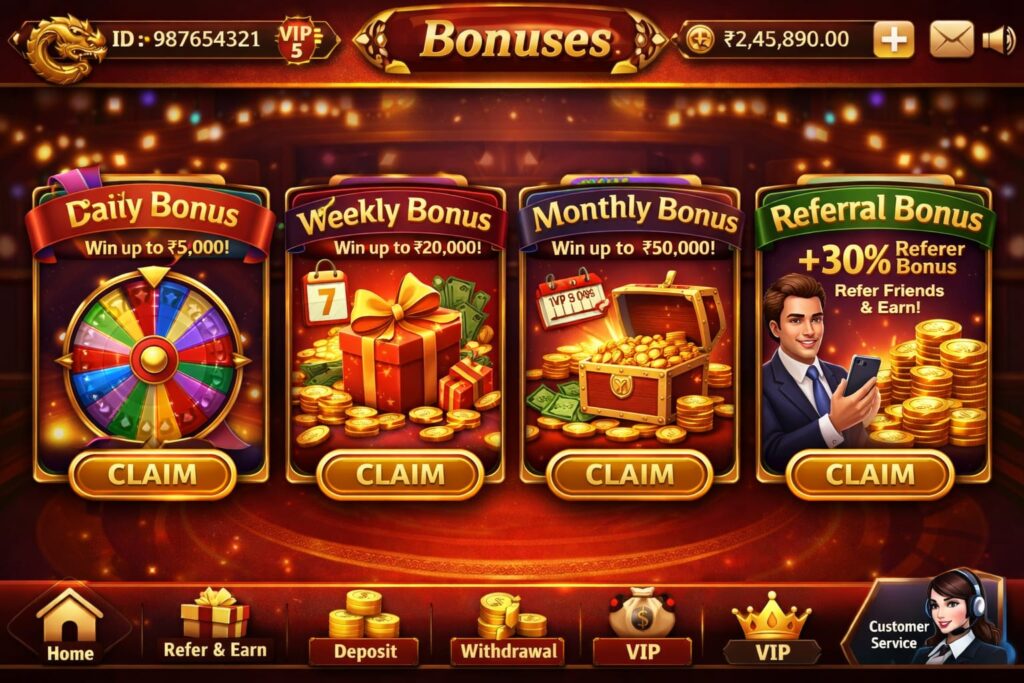Screen dimensions: 1024x683
Task: Claim the Daily Bonus
Action: pyautogui.click(x=152, y=475)
